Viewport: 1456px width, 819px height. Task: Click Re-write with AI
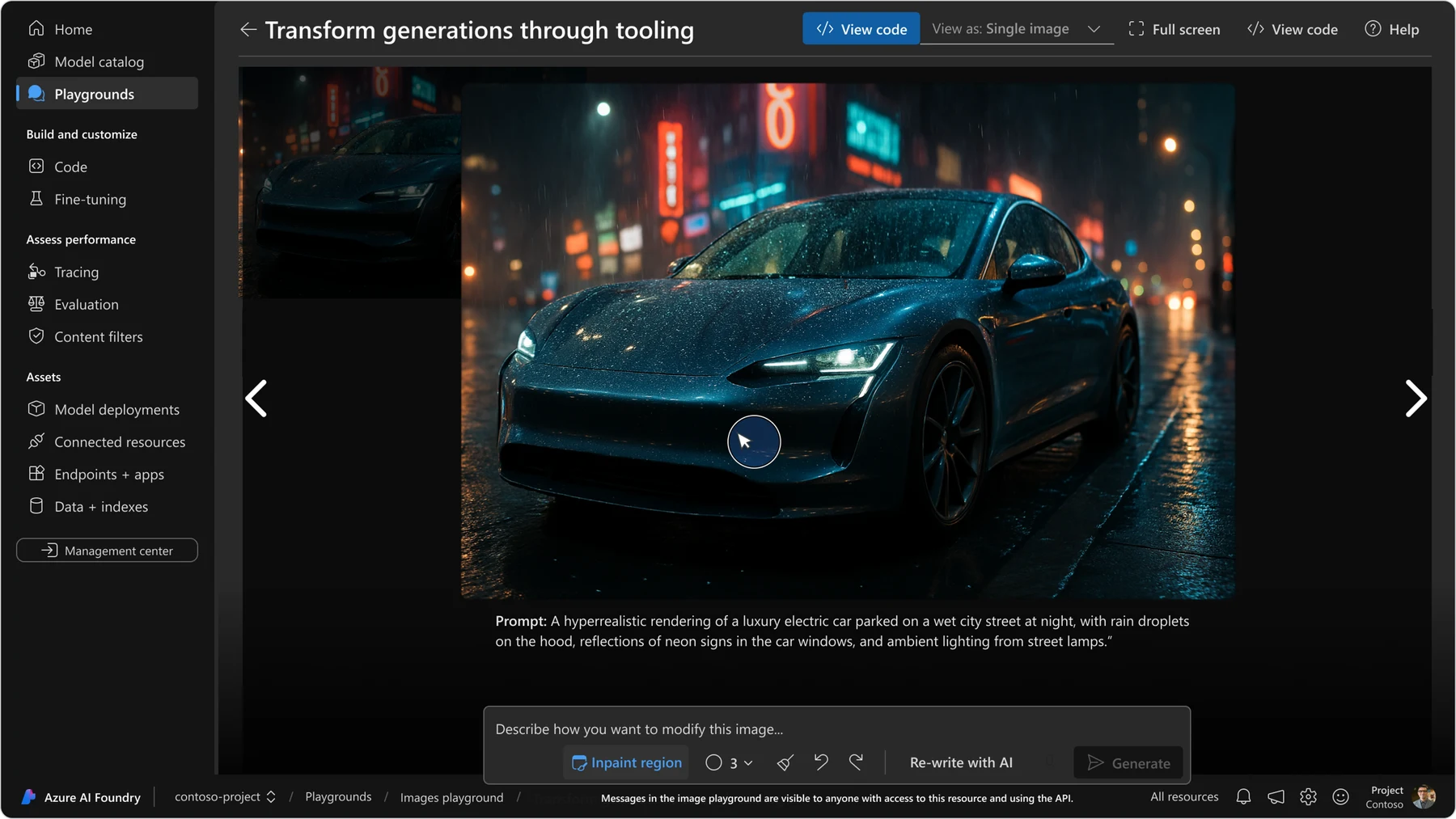coord(961,762)
